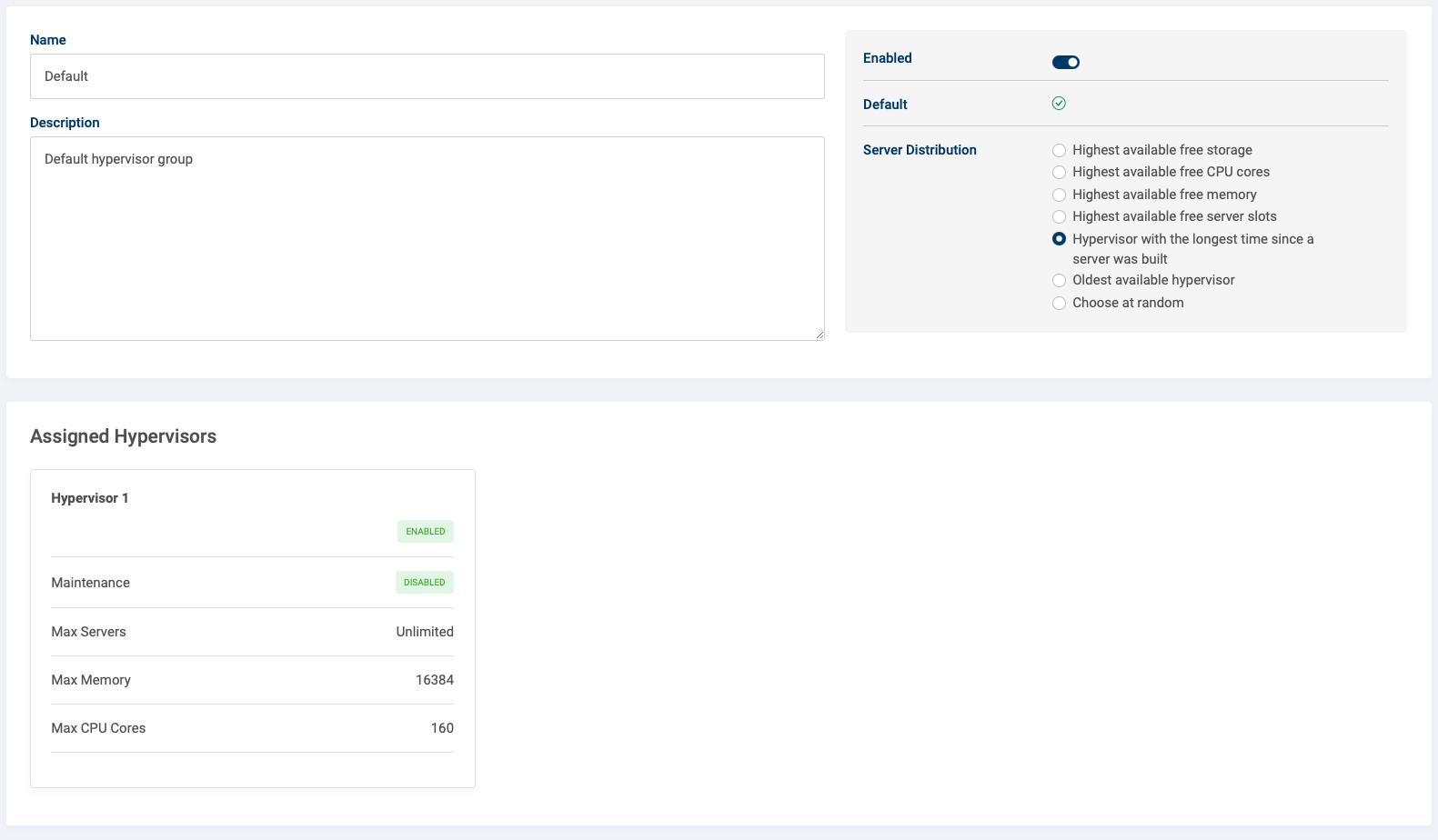1438x840 pixels.
Task: Choose Oldest available hypervisor option
Action: [1059, 280]
